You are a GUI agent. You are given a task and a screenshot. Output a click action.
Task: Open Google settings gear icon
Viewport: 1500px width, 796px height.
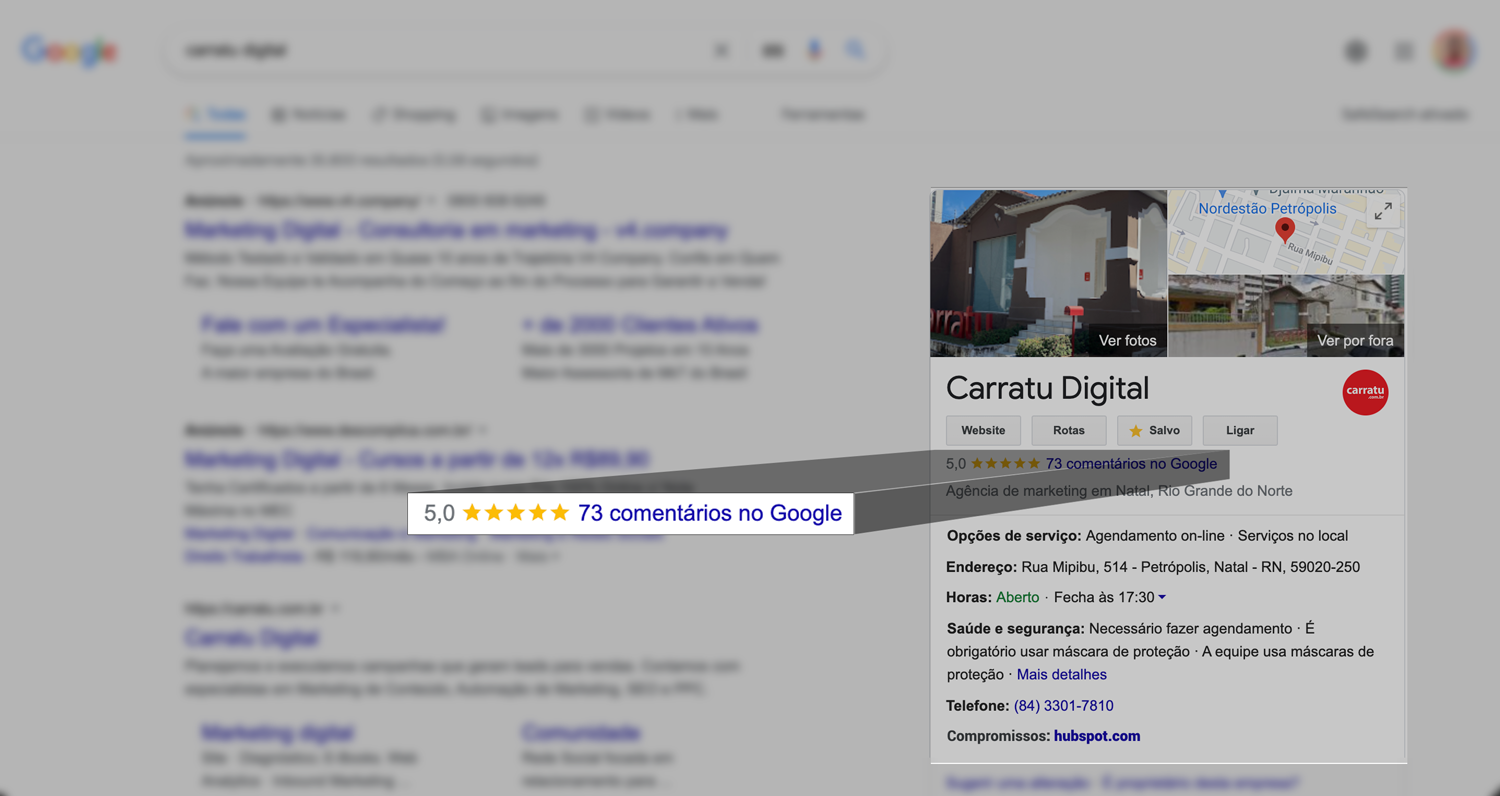pos(1356,51)
